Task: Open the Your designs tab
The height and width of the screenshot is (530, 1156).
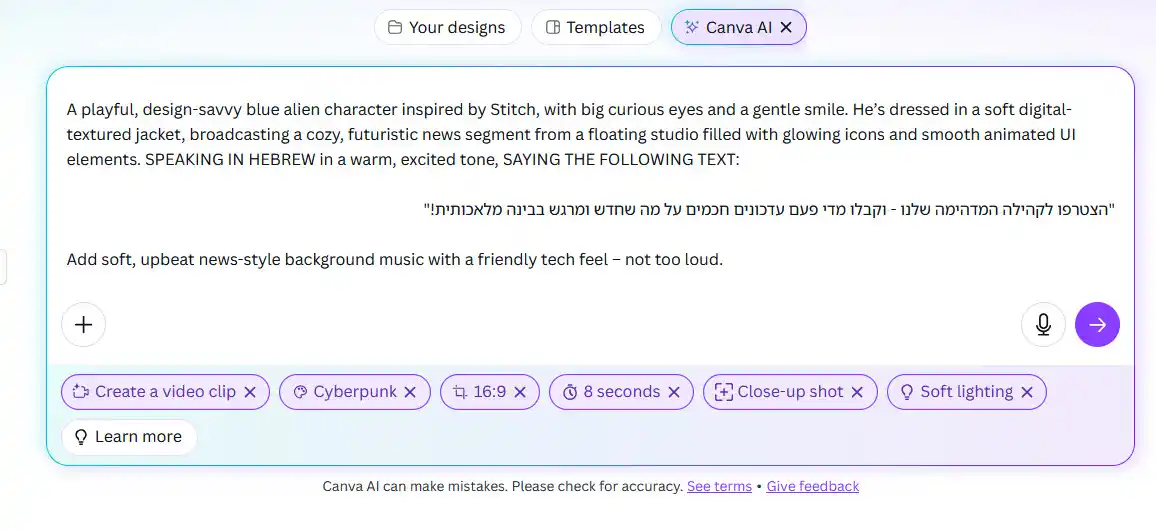Action: 448,27
